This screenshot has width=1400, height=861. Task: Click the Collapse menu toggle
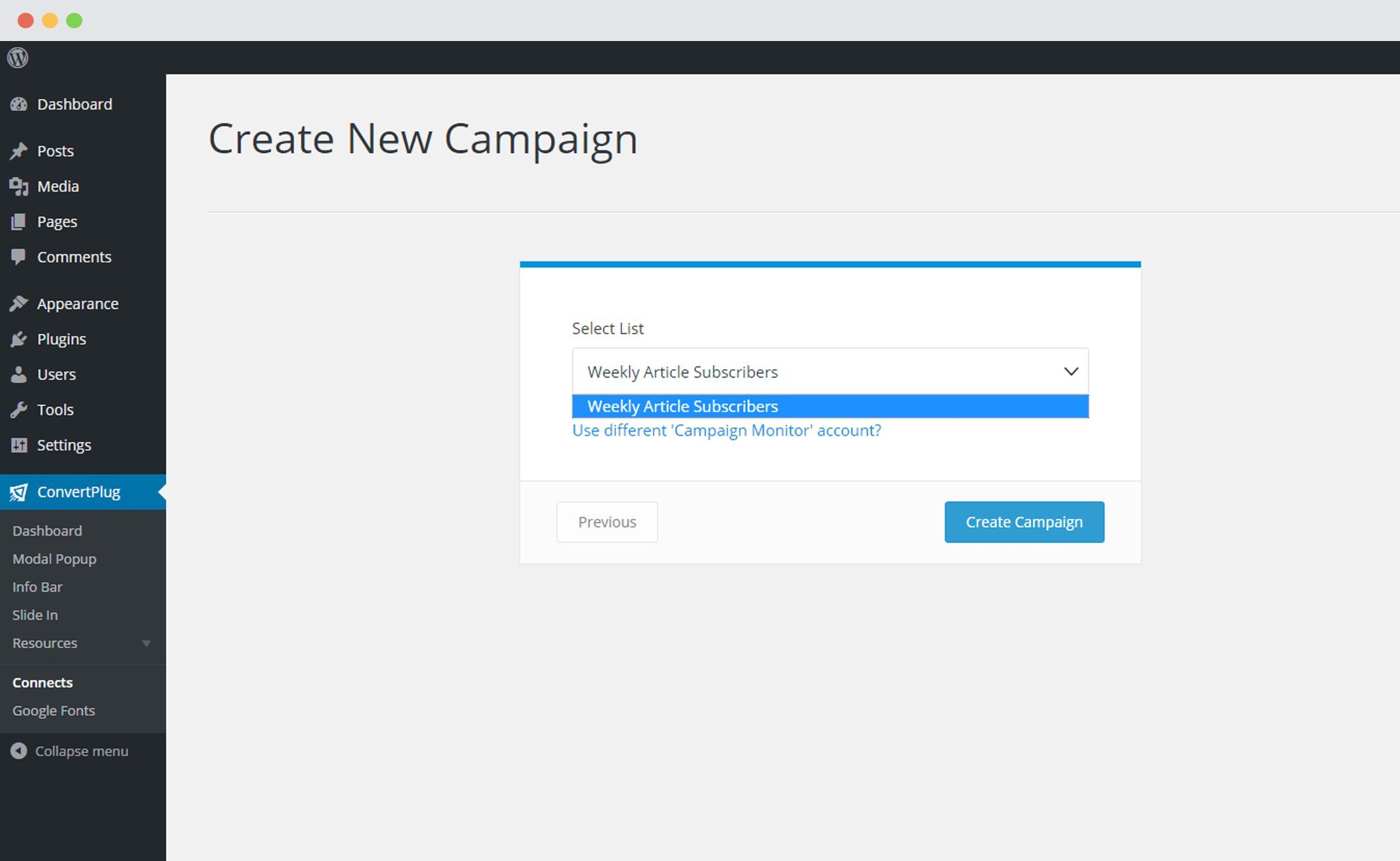(70, 750)
